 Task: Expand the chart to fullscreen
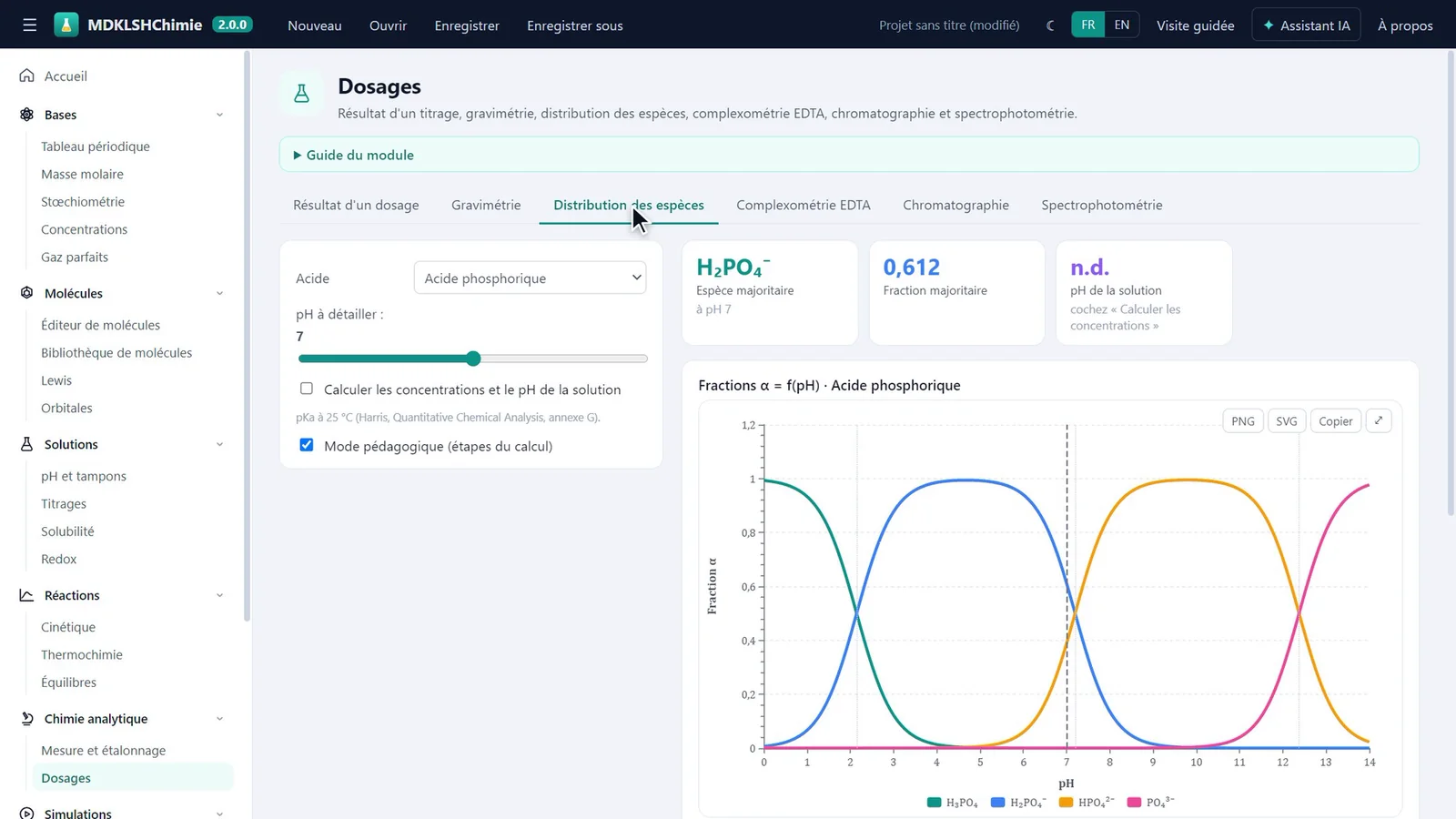[x=1379, y=420]
